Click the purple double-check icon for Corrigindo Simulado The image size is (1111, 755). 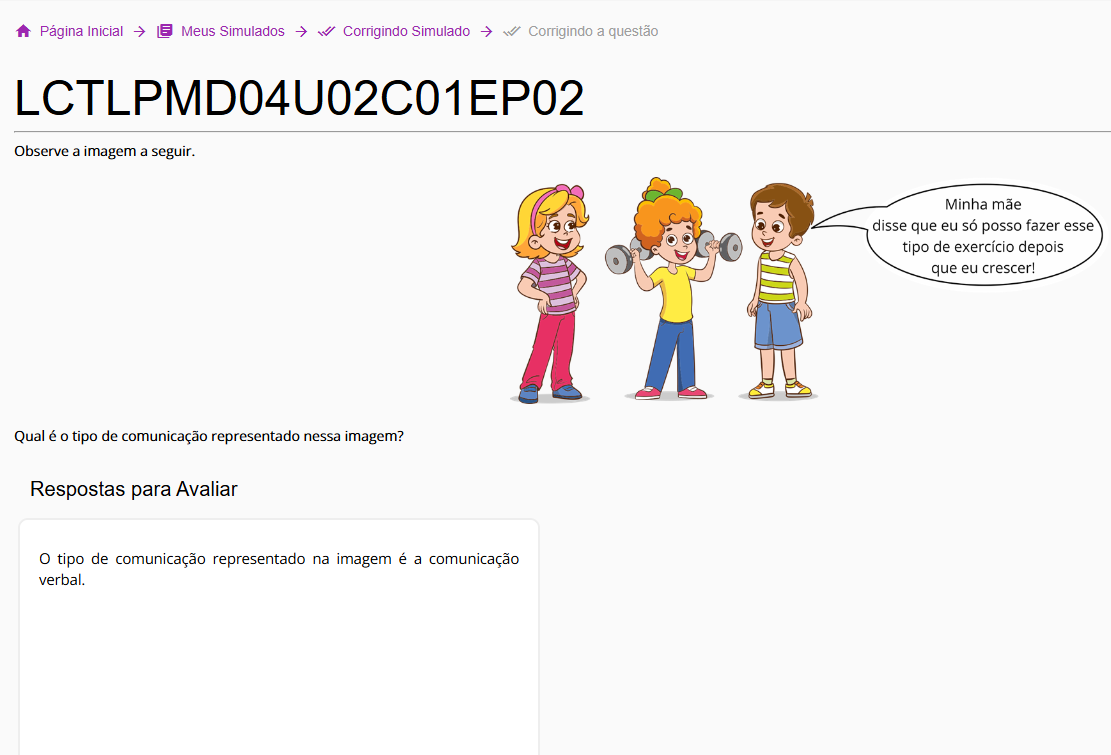click(x=326, y=31)
